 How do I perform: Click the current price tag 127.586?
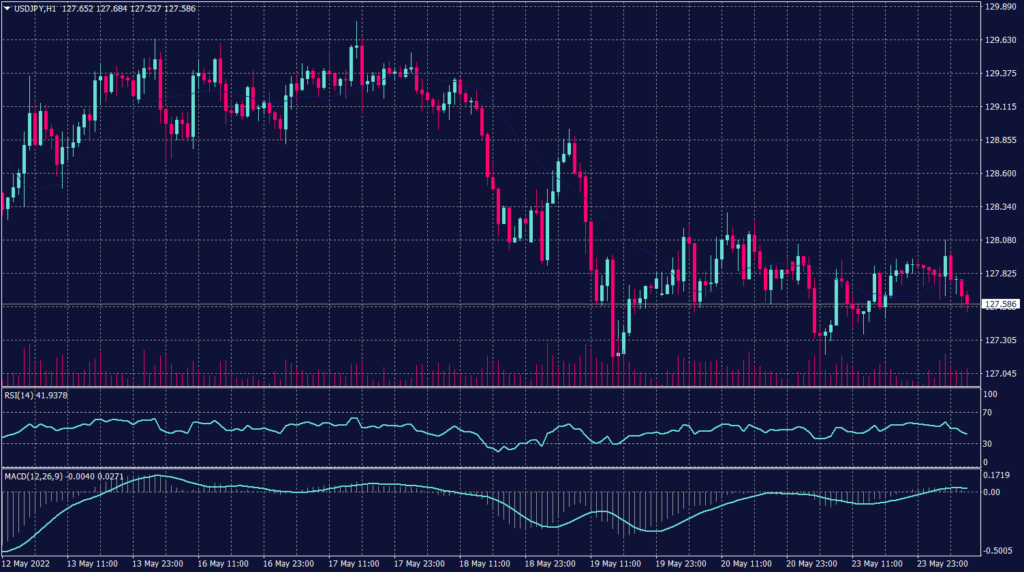[x=1000, y=303]
